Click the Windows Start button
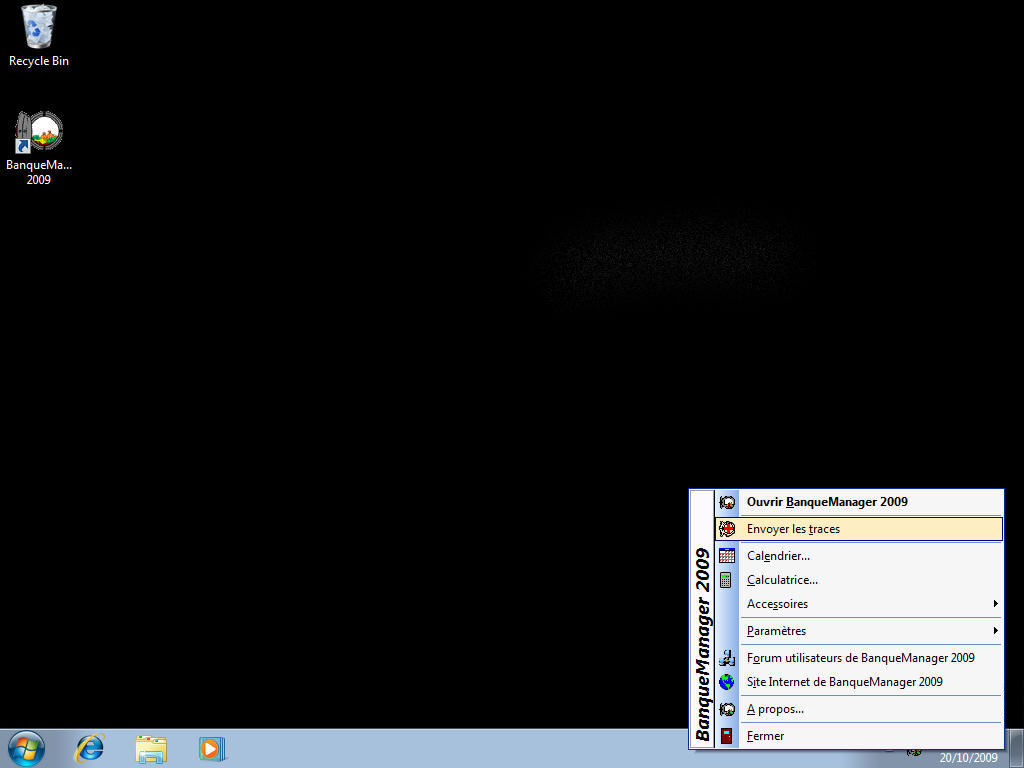The height and width of the screenshot is (768, 1024). tap(26, 748)
